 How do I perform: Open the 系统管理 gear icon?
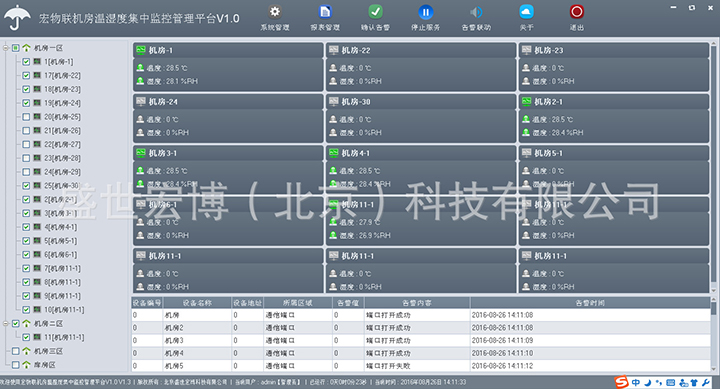pyautogui.click(x=275, y=12)
